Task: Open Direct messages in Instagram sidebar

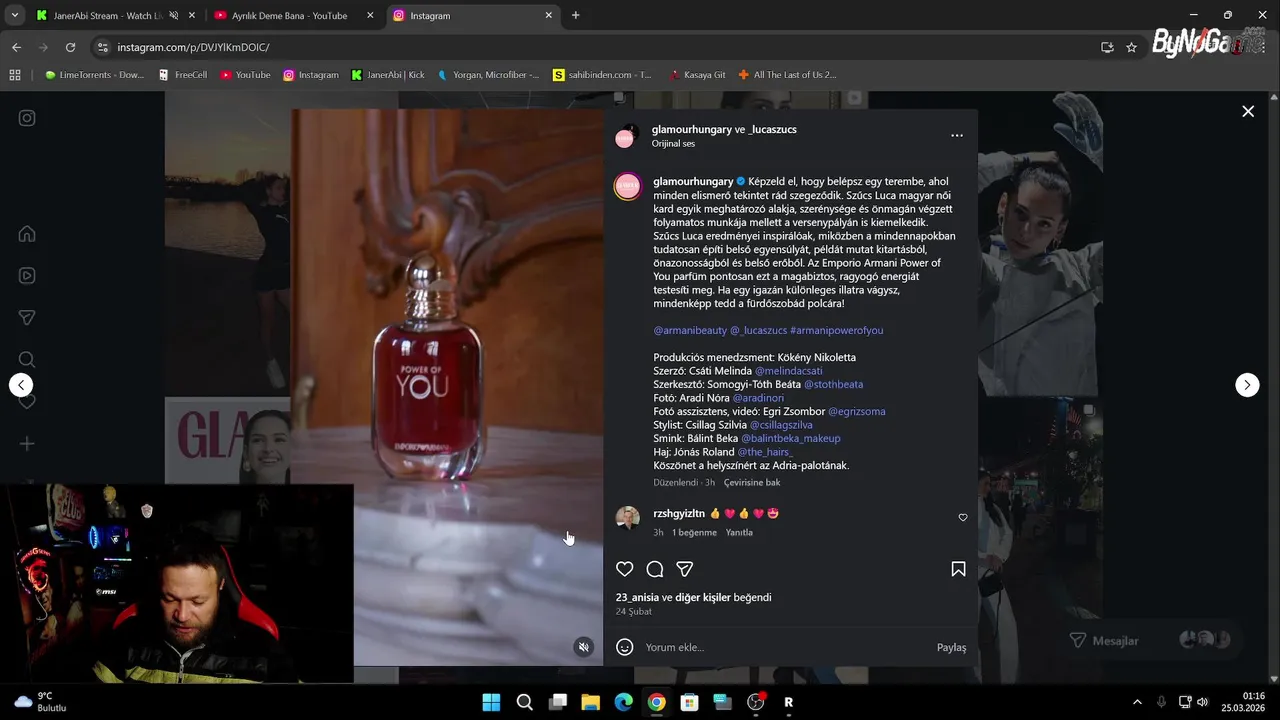Action: tap(27, 318)
